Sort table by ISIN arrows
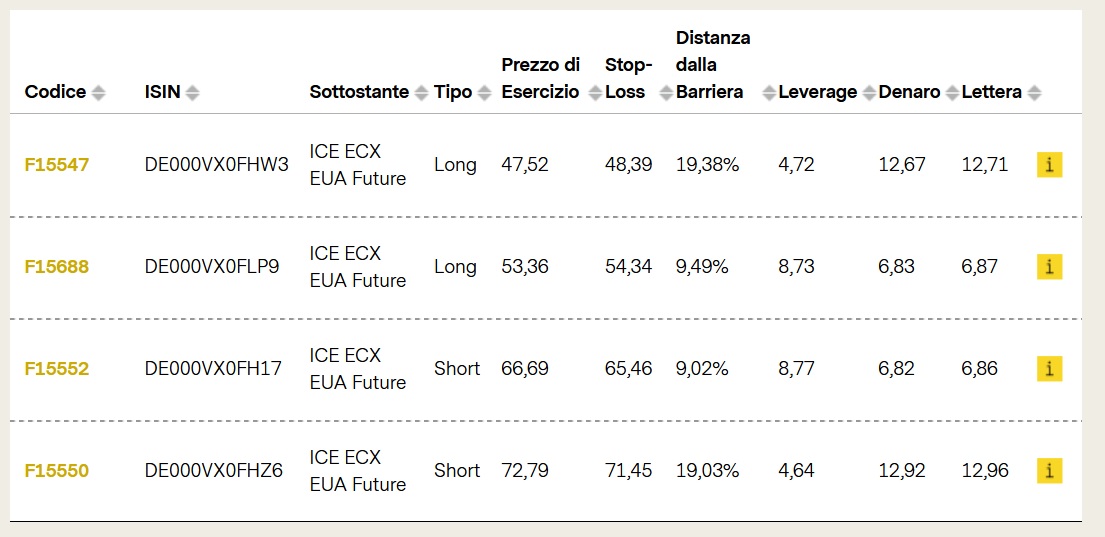Image resolution: width=1105 pixels, height=537 pixels. [192, 92]
